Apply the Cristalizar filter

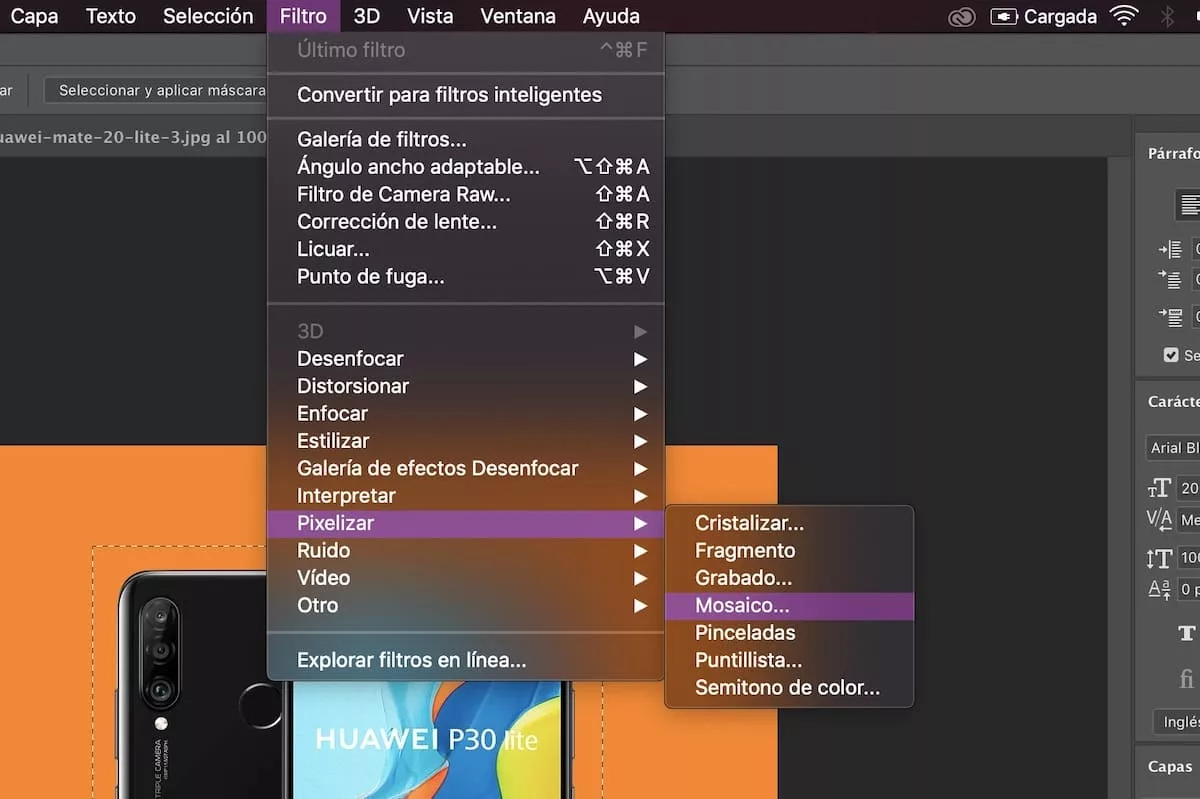click(x=789, y=523)
